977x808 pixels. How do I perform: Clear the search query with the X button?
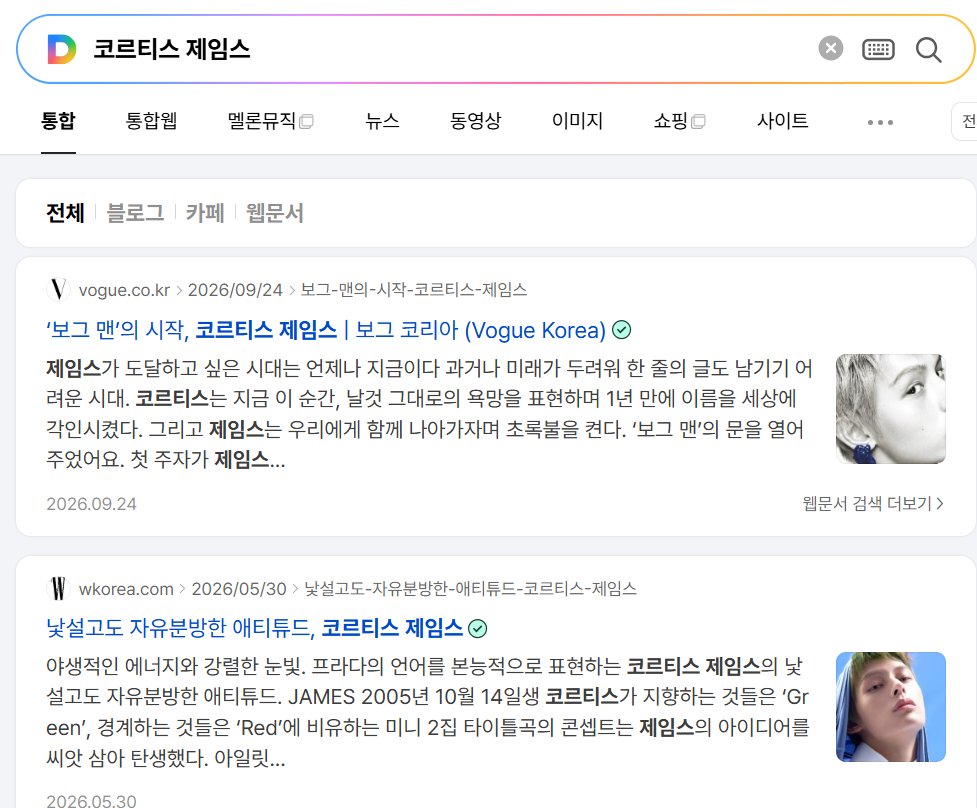coord(831,49)
